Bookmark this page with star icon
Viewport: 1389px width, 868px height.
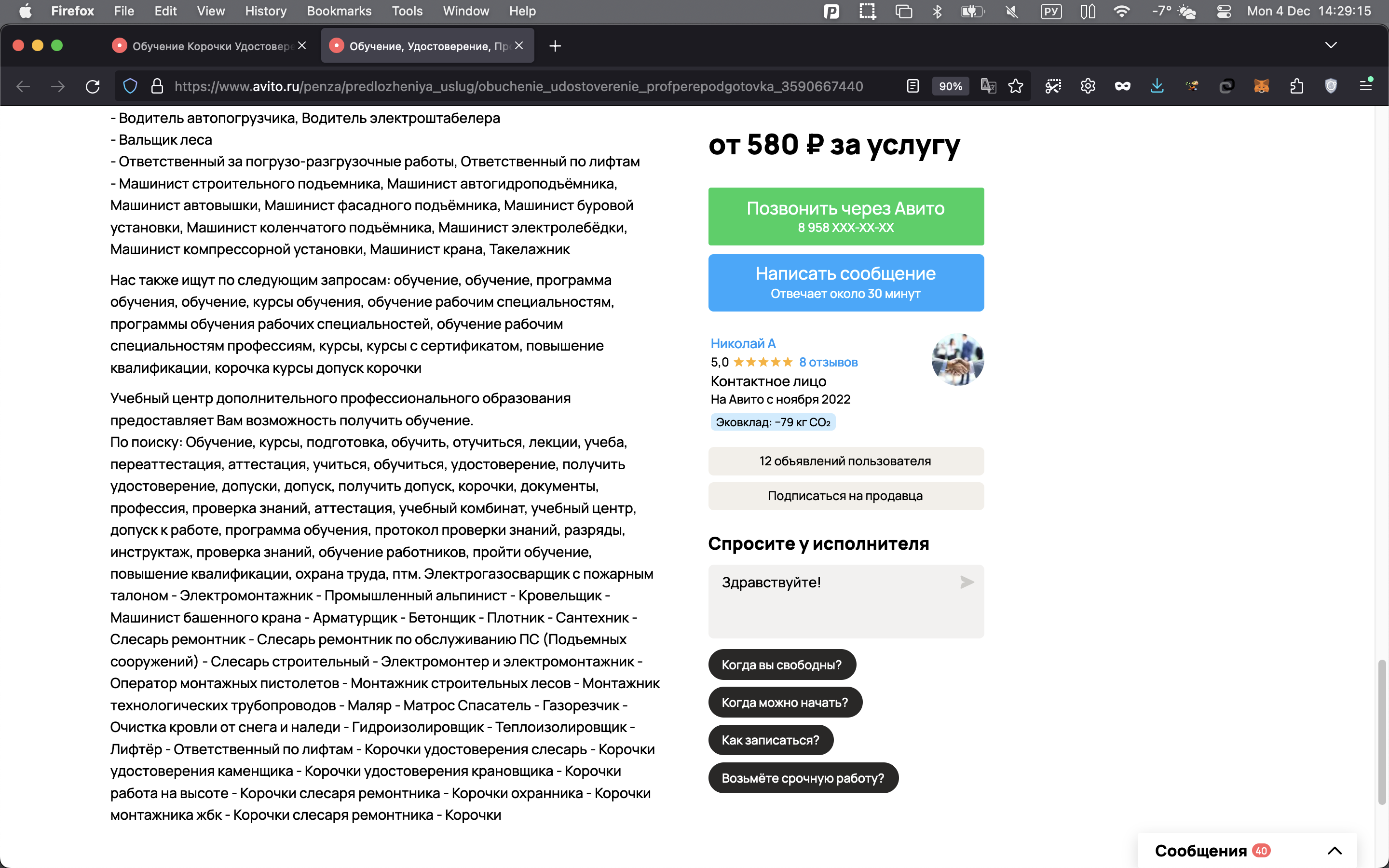[1015, 86]
